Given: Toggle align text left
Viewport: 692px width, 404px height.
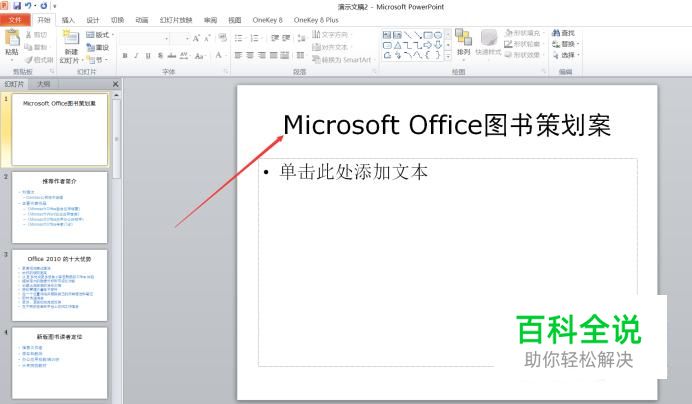Looking at the screenshot, I should [x=239, y=56].
